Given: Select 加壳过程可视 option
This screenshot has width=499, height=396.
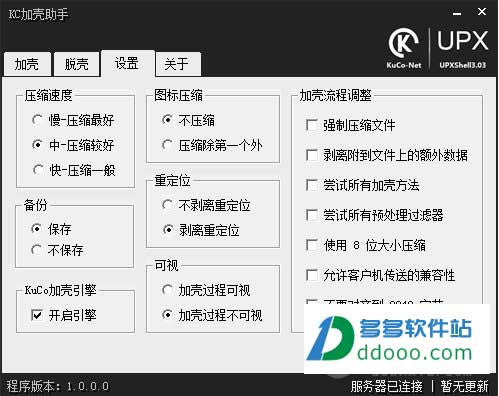Looking at the screenshot, I should [x=206, y=290].
